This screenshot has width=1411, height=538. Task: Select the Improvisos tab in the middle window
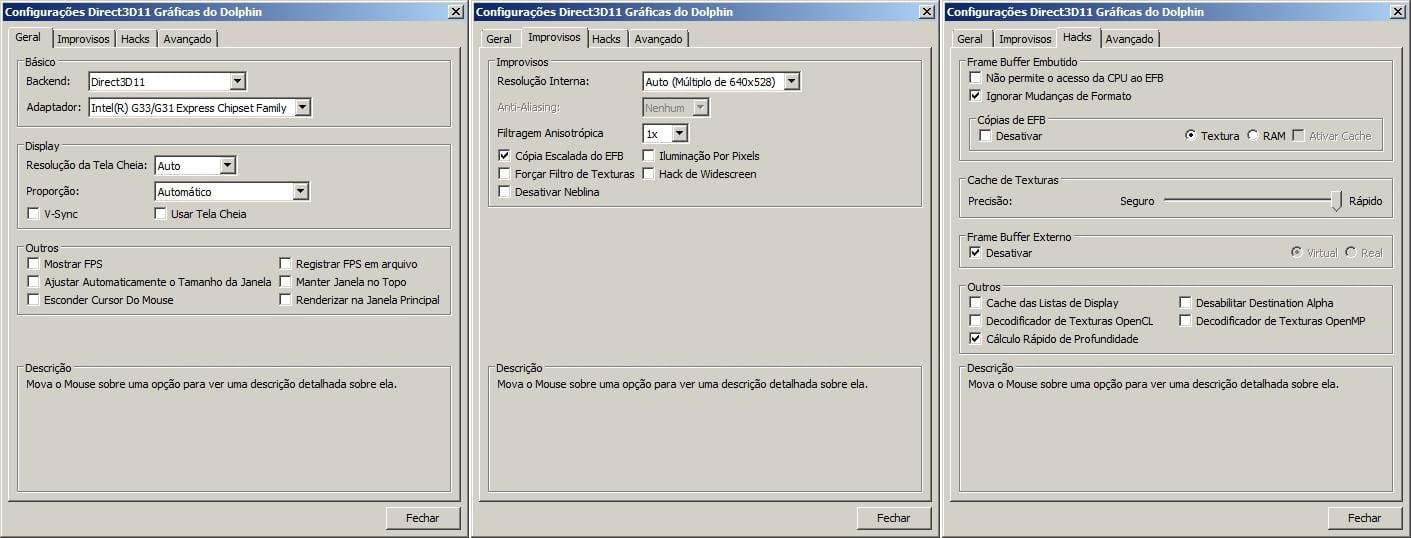coord(554,37)
